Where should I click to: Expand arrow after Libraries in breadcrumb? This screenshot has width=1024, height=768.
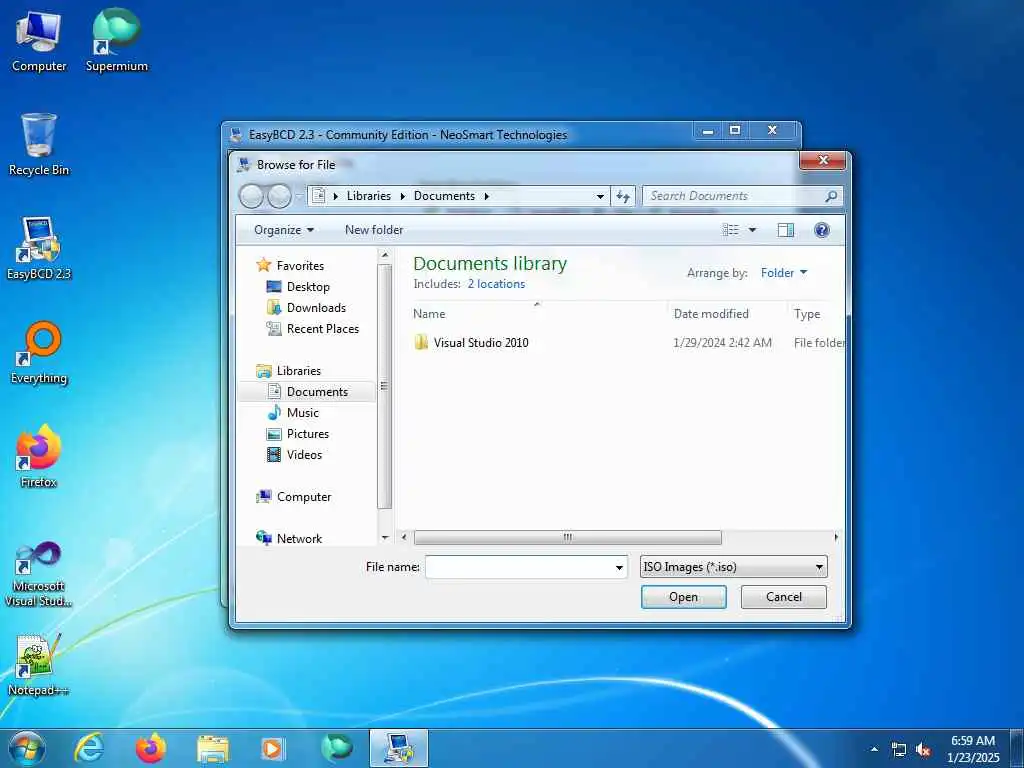[x=403, y=196]
